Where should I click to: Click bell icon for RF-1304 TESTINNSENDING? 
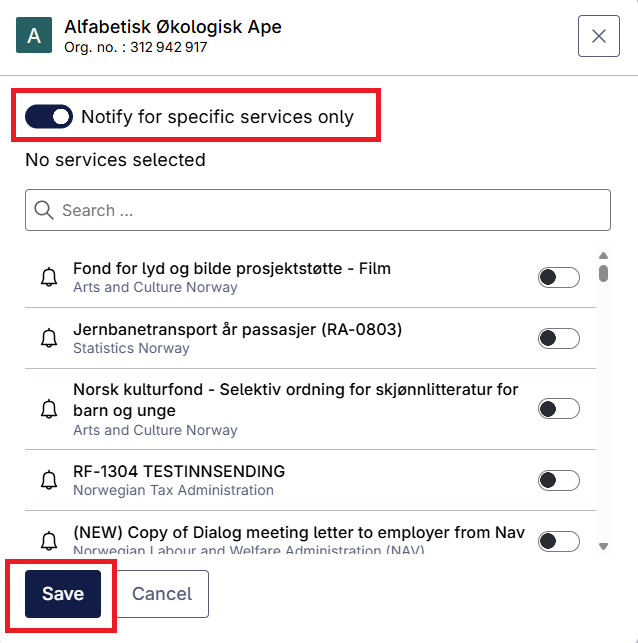pos(49,480)
